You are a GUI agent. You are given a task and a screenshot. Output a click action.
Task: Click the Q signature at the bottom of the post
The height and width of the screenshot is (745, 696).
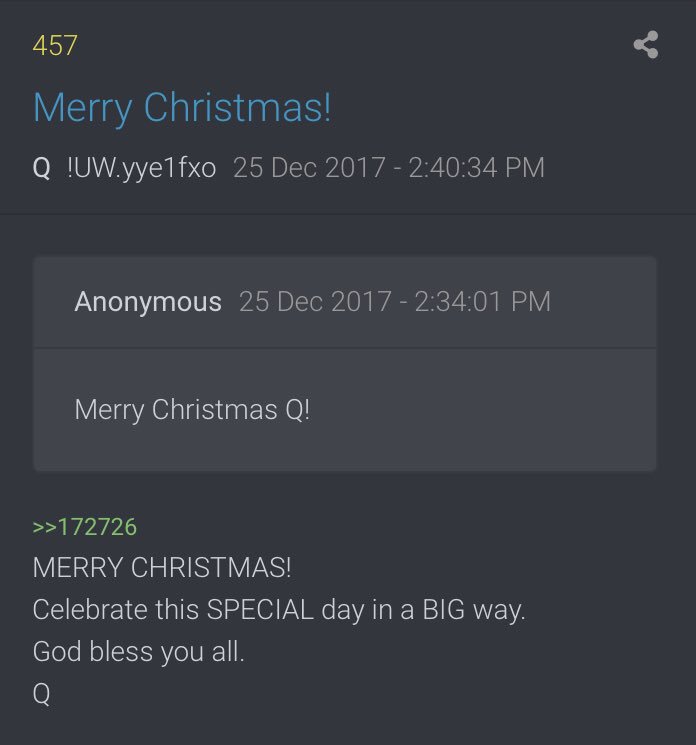click(x=41, y=694)
